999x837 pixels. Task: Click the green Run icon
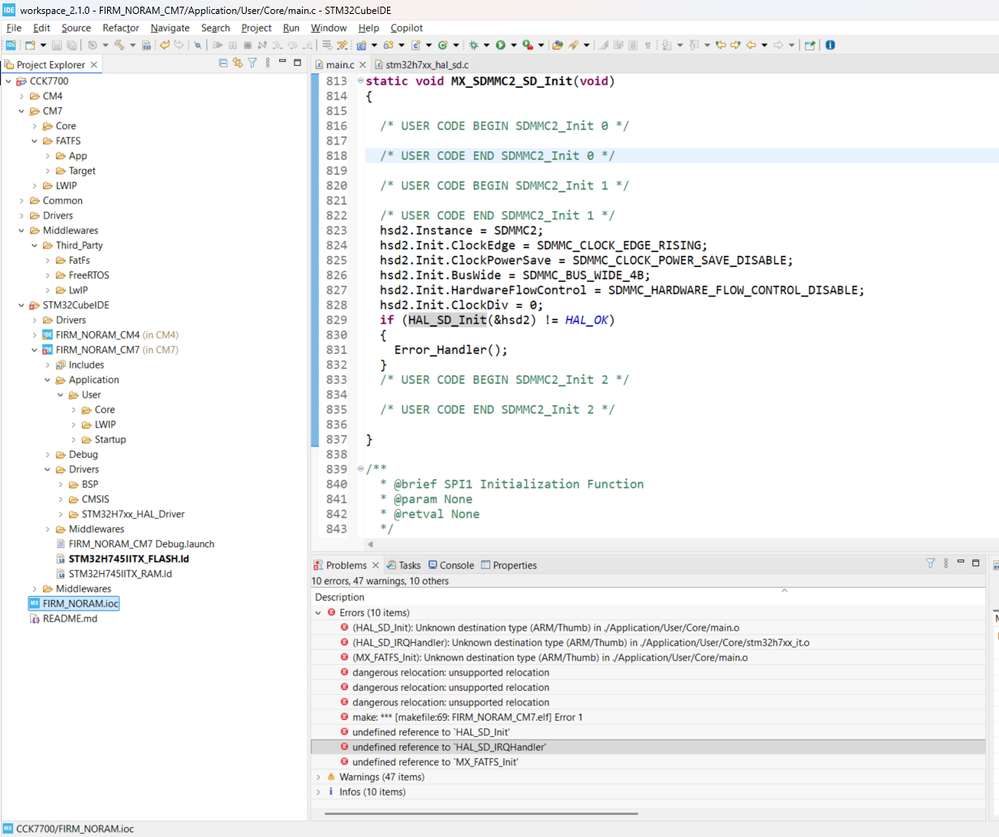pyautogui.click(x=501, y=45)
